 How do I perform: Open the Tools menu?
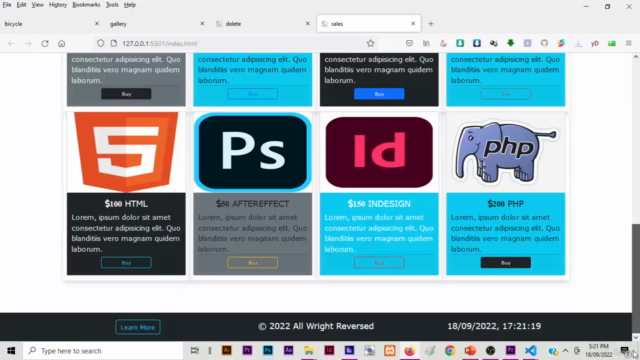(x=112, y=5)
